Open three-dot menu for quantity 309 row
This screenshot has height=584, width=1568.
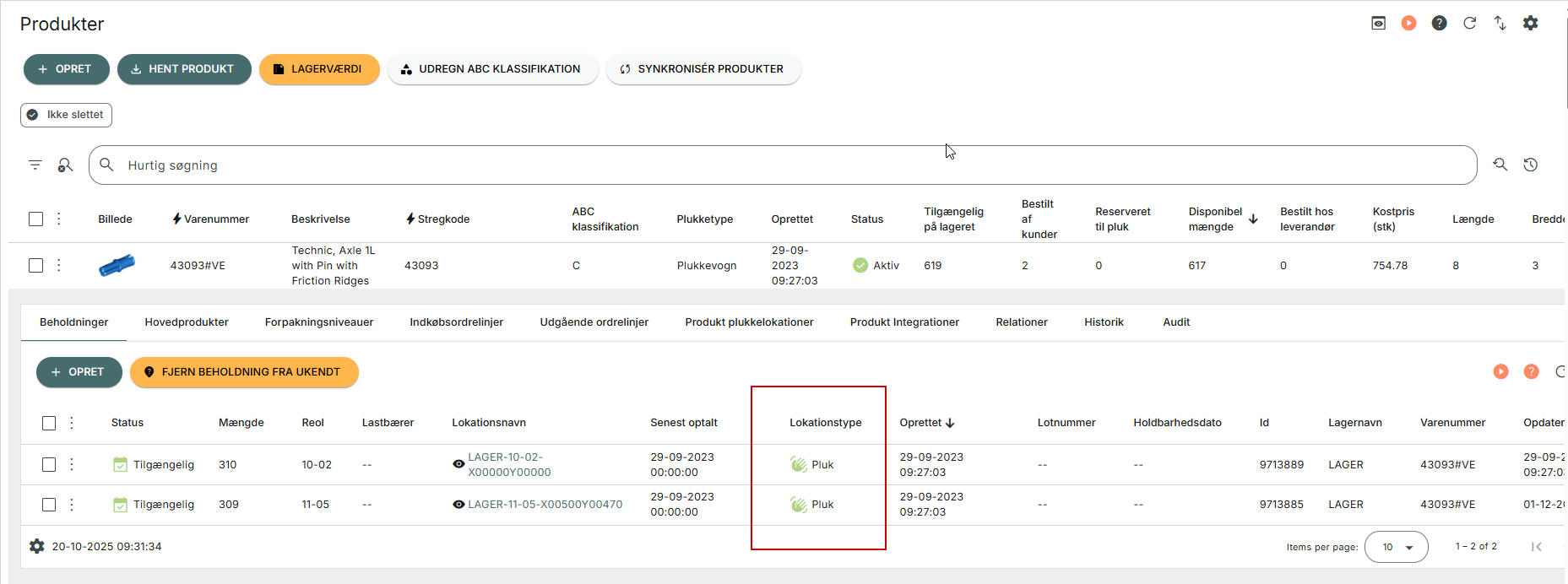72,504
